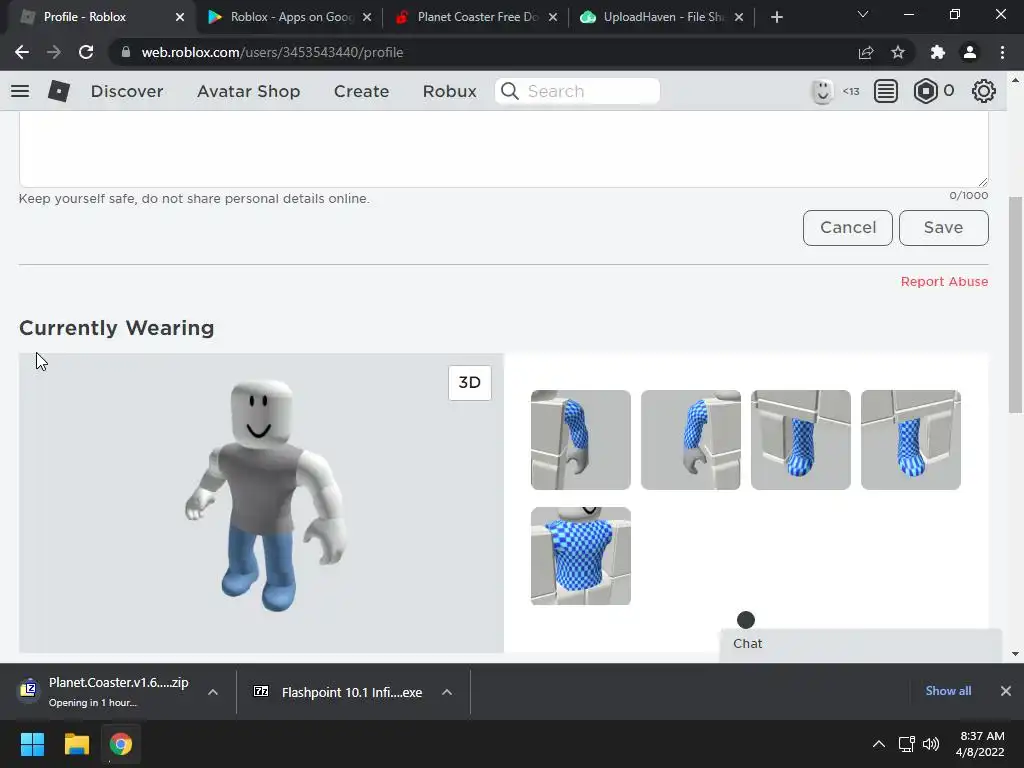Open a new browser tab

pos(776,17)
